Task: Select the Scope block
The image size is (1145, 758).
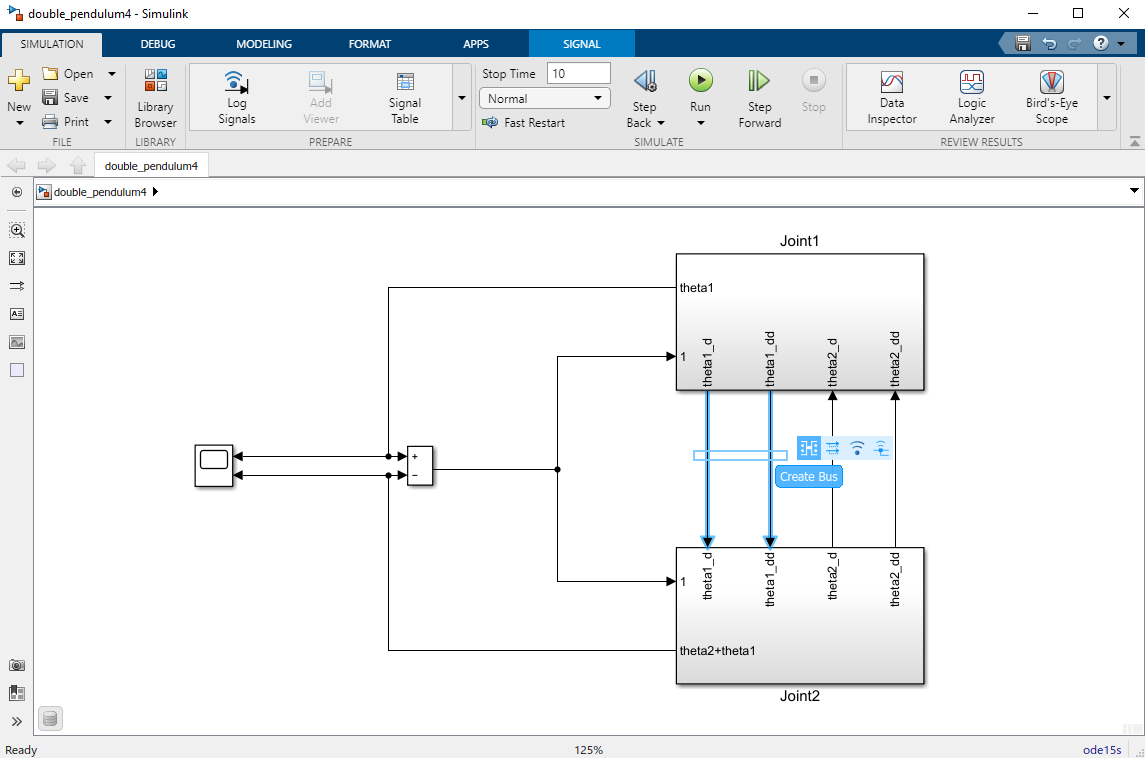Action: click(214, 465)
